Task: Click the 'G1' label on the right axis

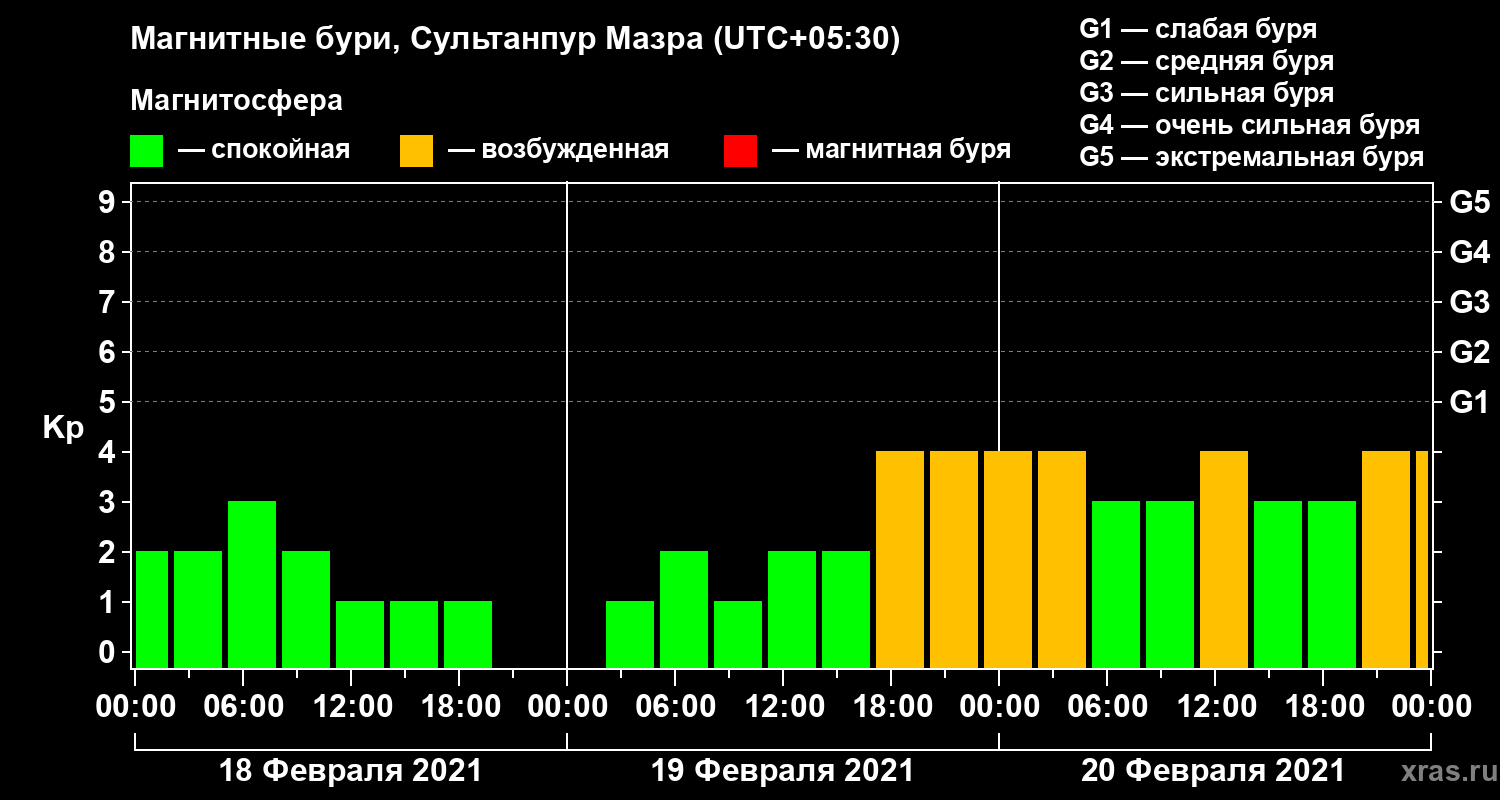Action: tap(1469, 403)
